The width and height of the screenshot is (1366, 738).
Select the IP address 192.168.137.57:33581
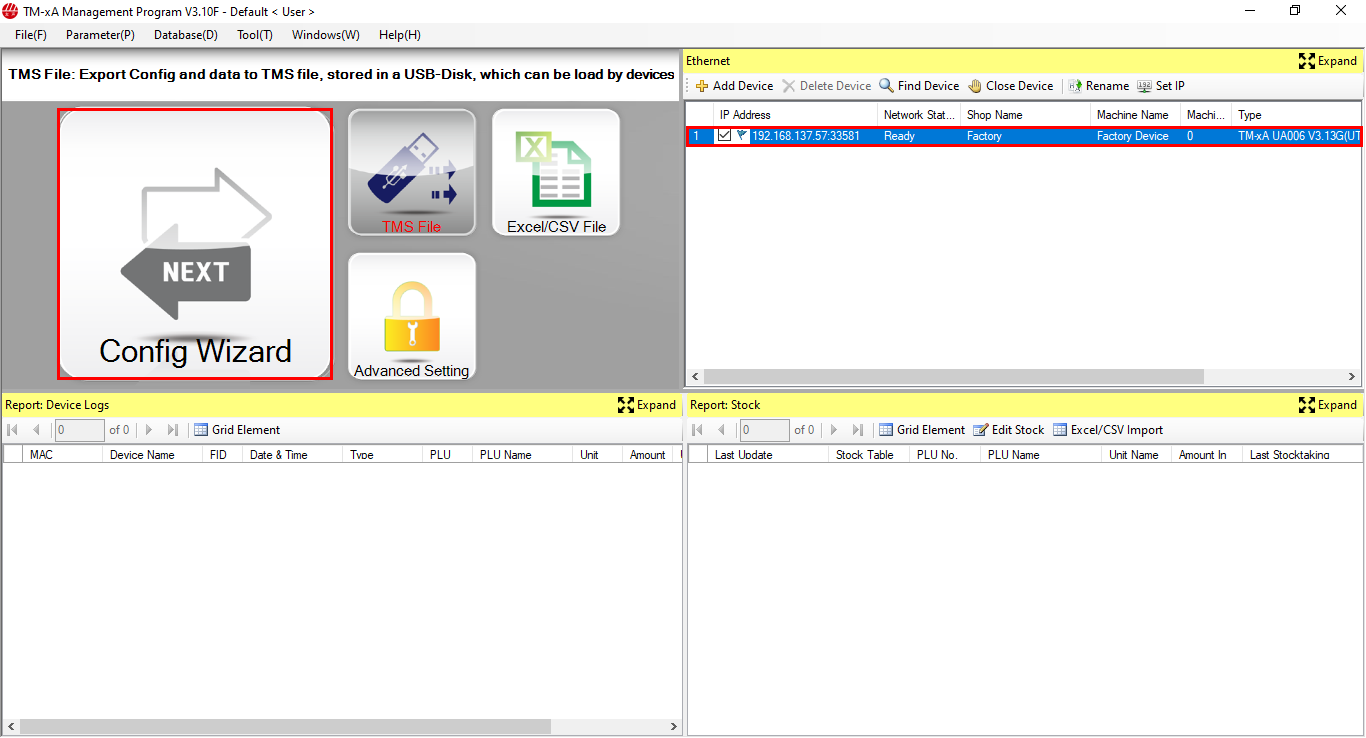(806, 136)
